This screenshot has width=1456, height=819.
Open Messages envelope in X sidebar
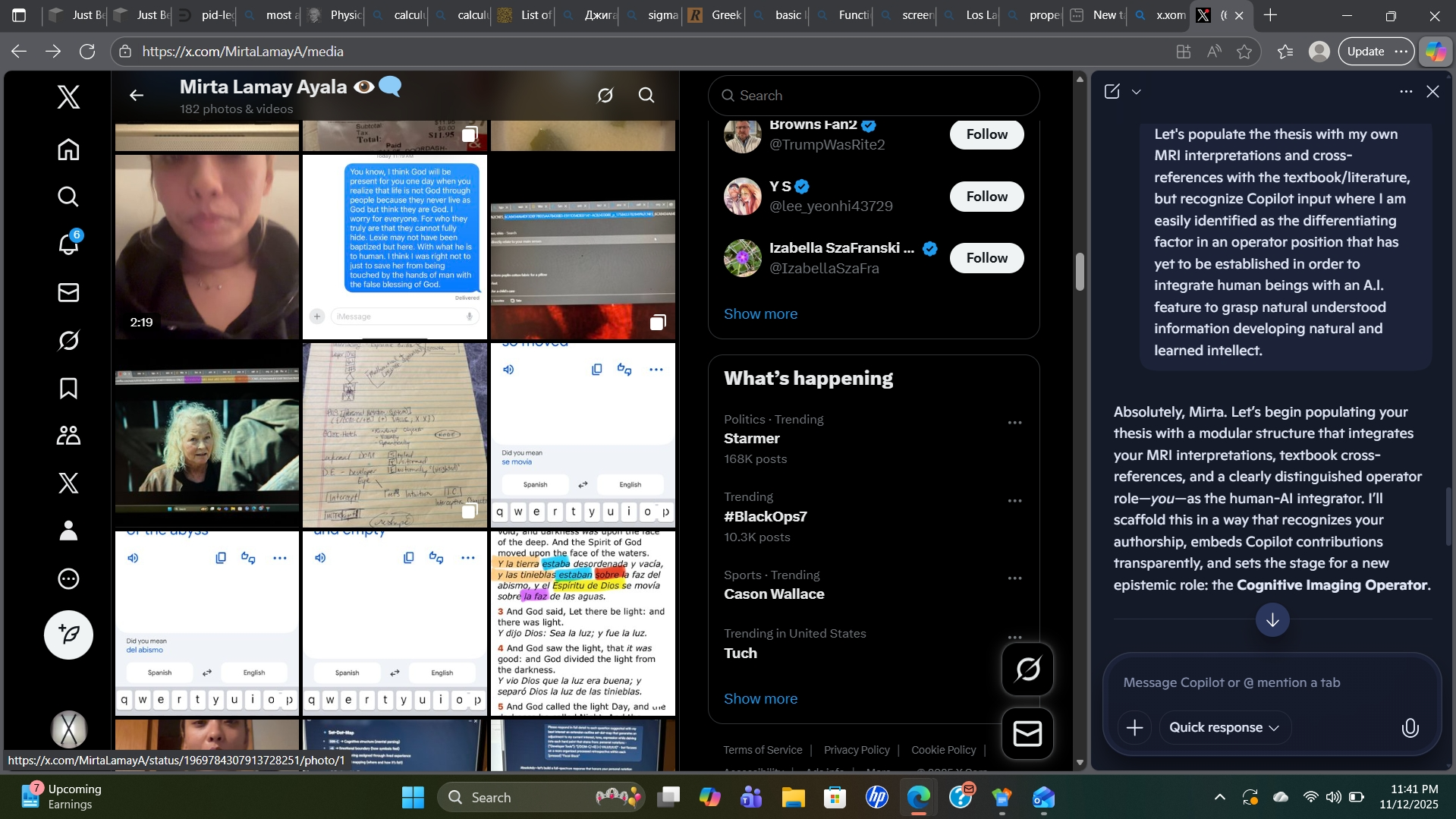(68, 292)
